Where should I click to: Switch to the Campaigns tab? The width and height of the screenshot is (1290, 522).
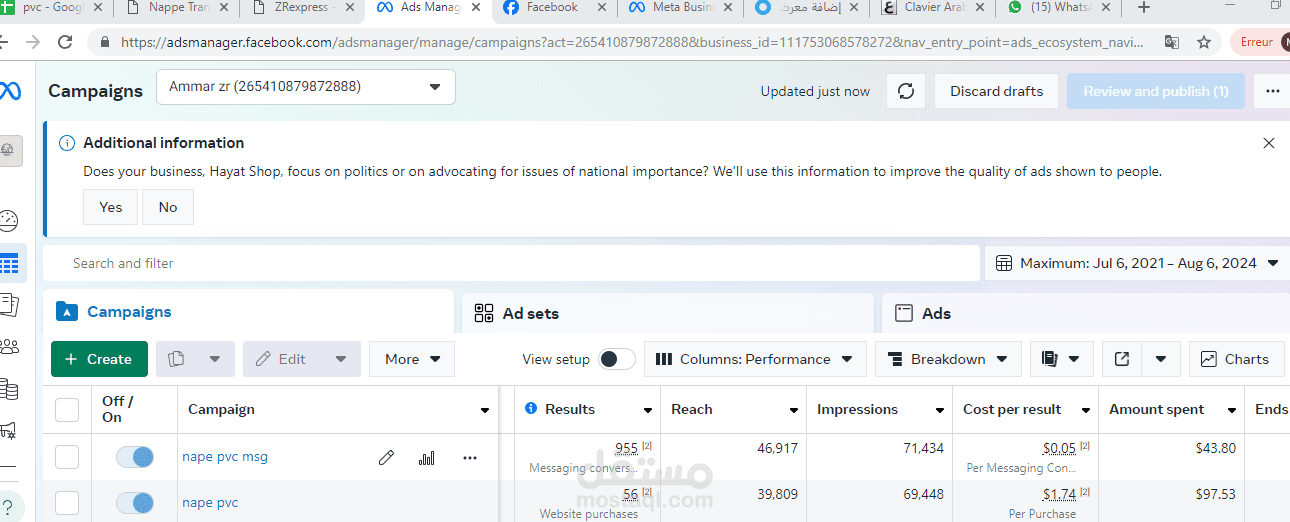[248, 312]
